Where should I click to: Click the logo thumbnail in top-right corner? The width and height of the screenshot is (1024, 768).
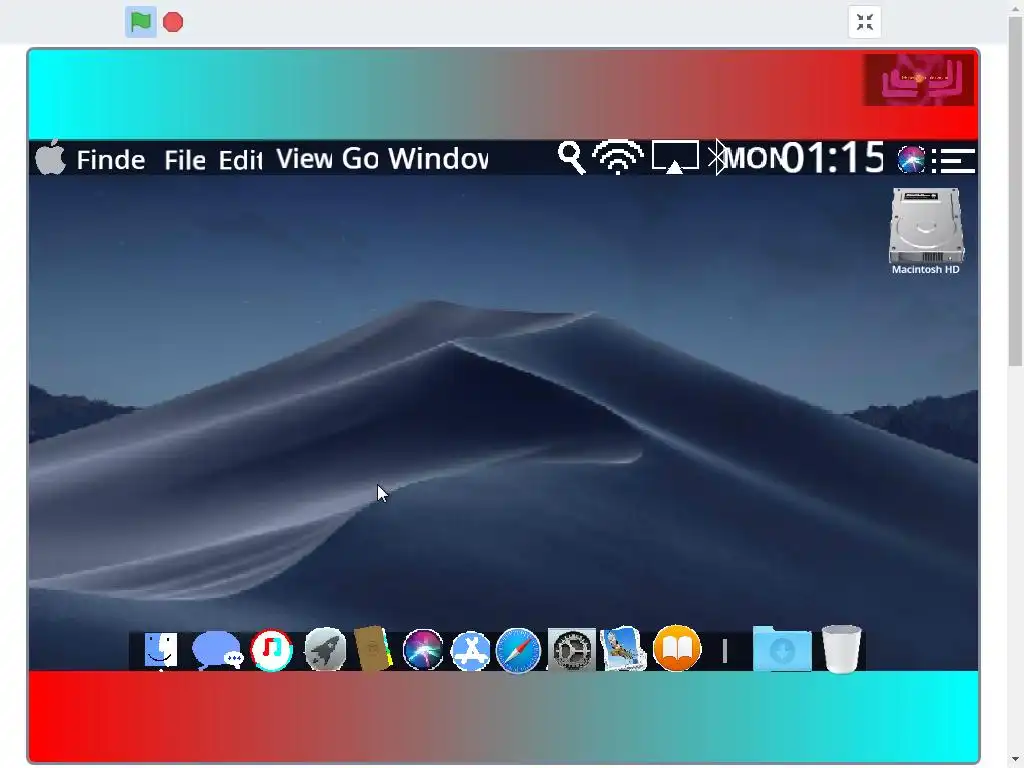(919, 80)
